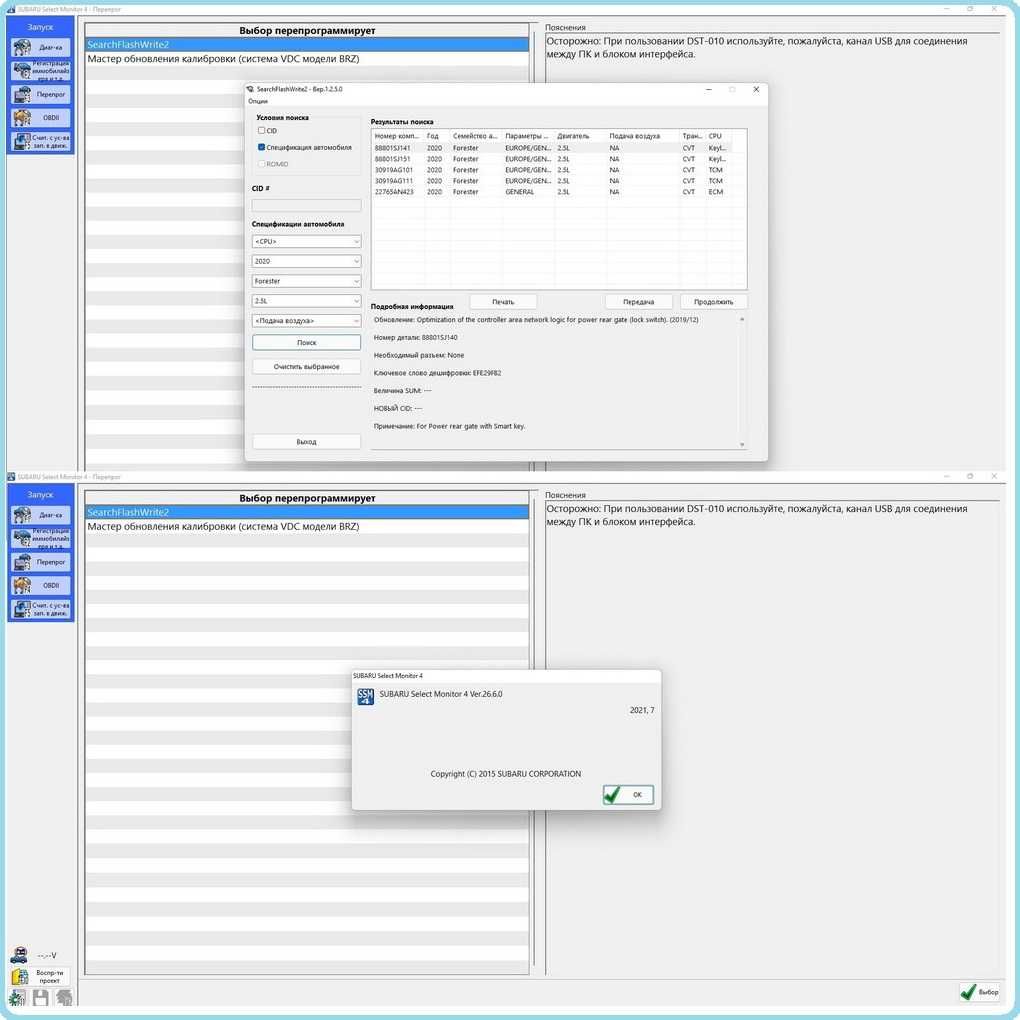Click the vehicle voltage icon beside --.--V

click(19, 955)
